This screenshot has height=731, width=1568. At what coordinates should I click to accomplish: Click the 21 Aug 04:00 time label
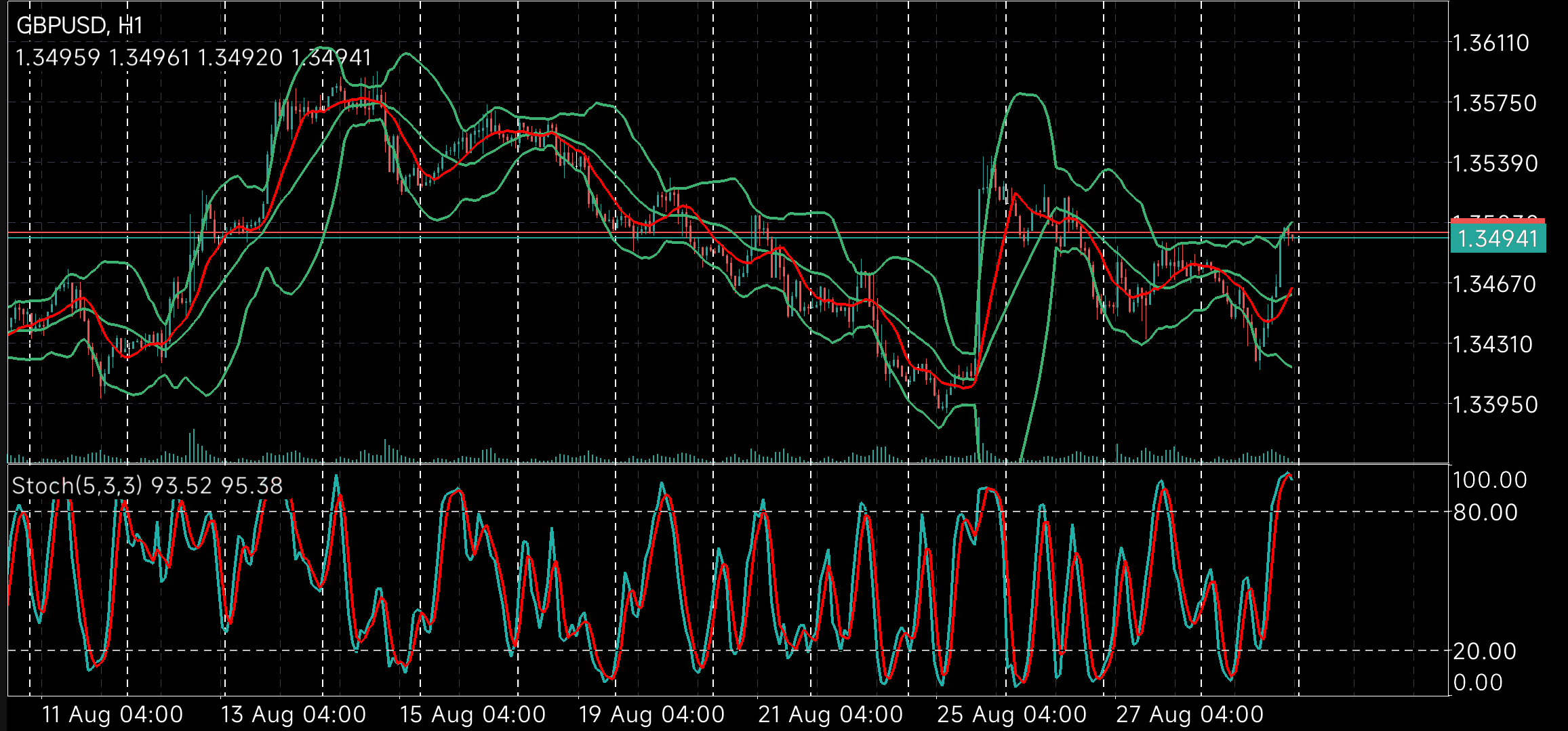[830, 715]
